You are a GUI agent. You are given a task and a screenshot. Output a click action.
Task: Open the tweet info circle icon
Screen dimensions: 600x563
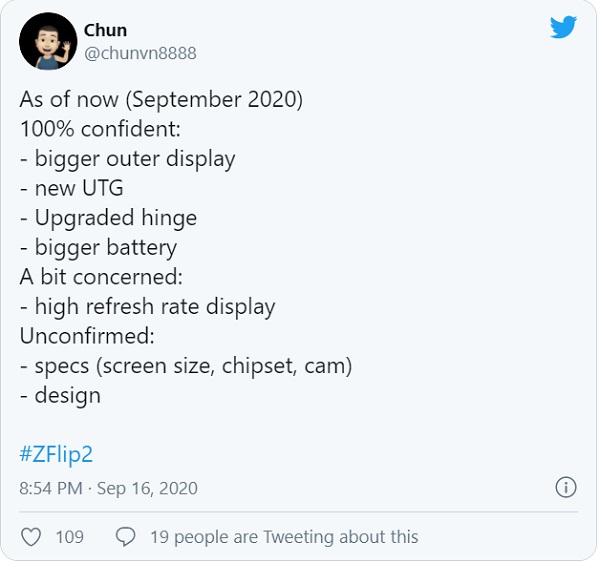coord(566,487)
